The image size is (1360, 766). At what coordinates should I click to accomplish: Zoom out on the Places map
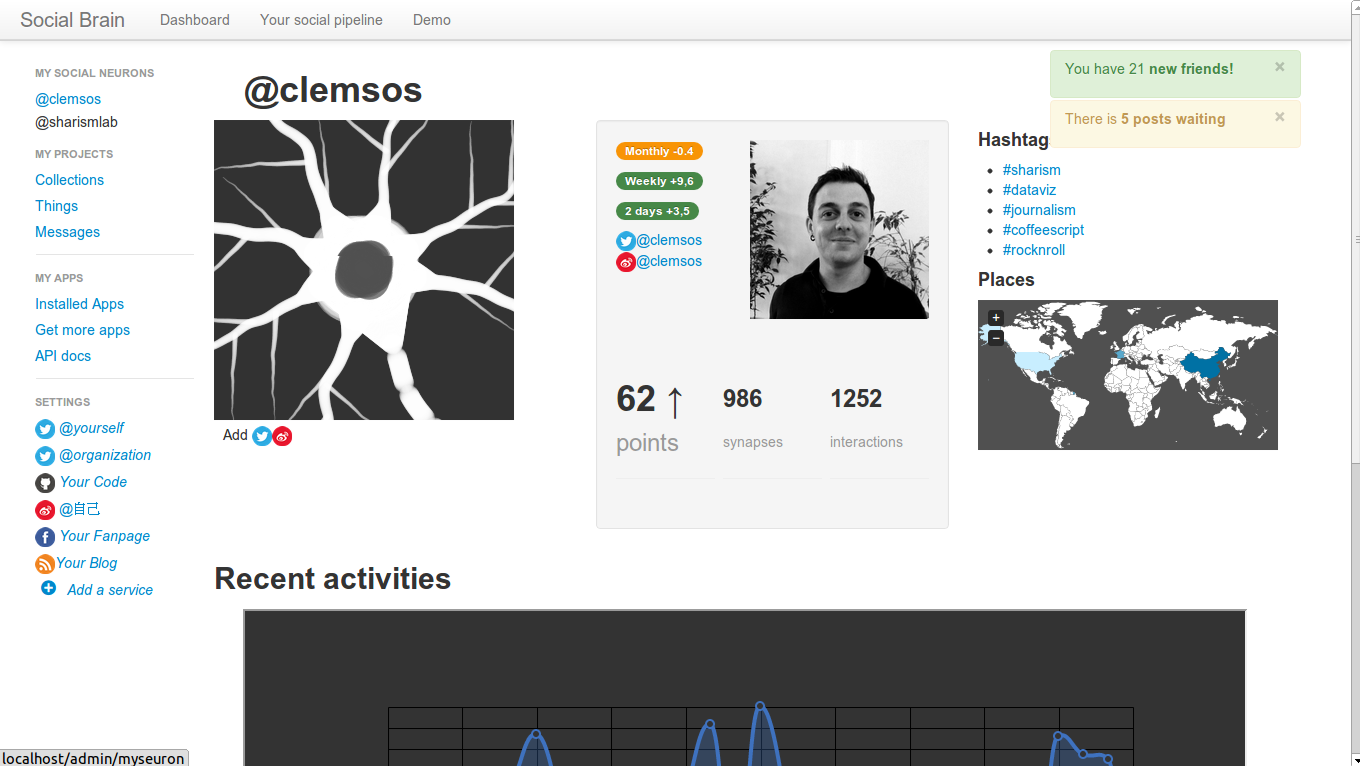996,338
